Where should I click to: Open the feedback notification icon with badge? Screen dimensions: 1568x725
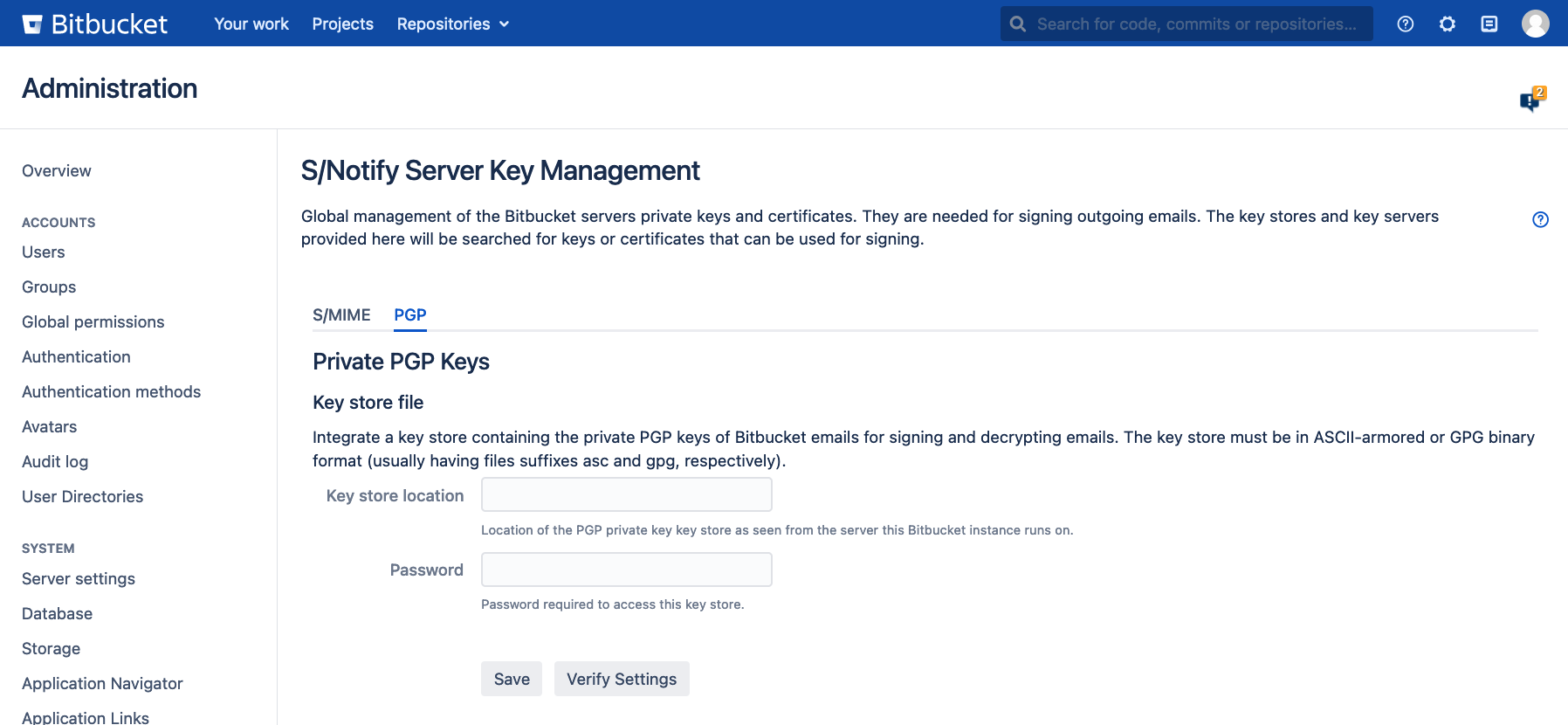(1530, 100)
